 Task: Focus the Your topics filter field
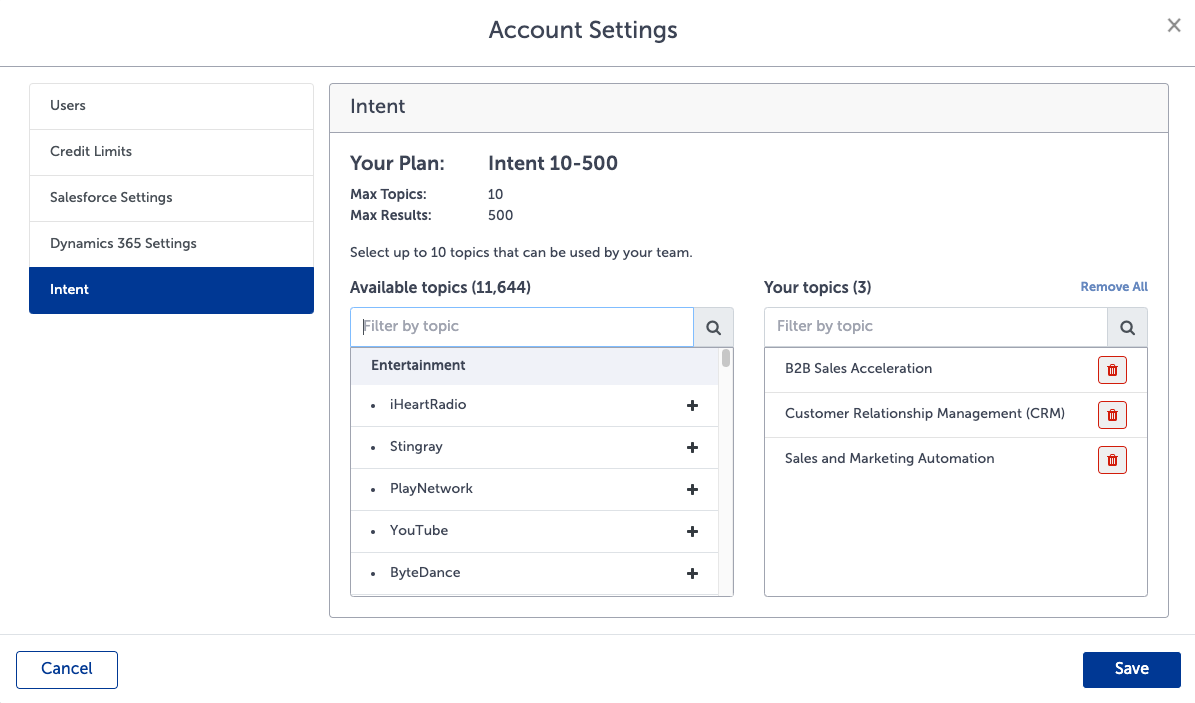pos(936,327)
